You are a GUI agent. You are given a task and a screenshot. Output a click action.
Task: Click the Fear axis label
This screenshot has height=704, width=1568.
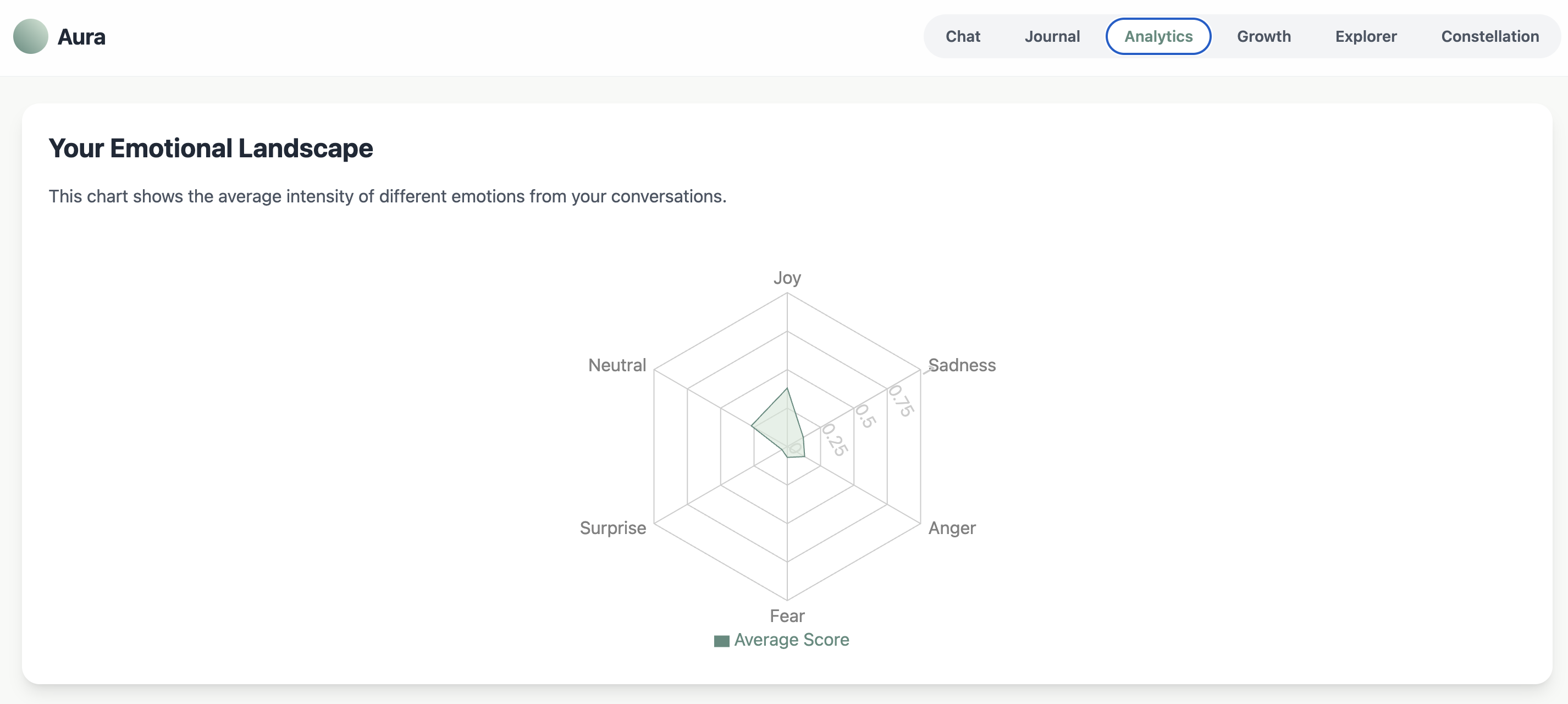point(787,615)
